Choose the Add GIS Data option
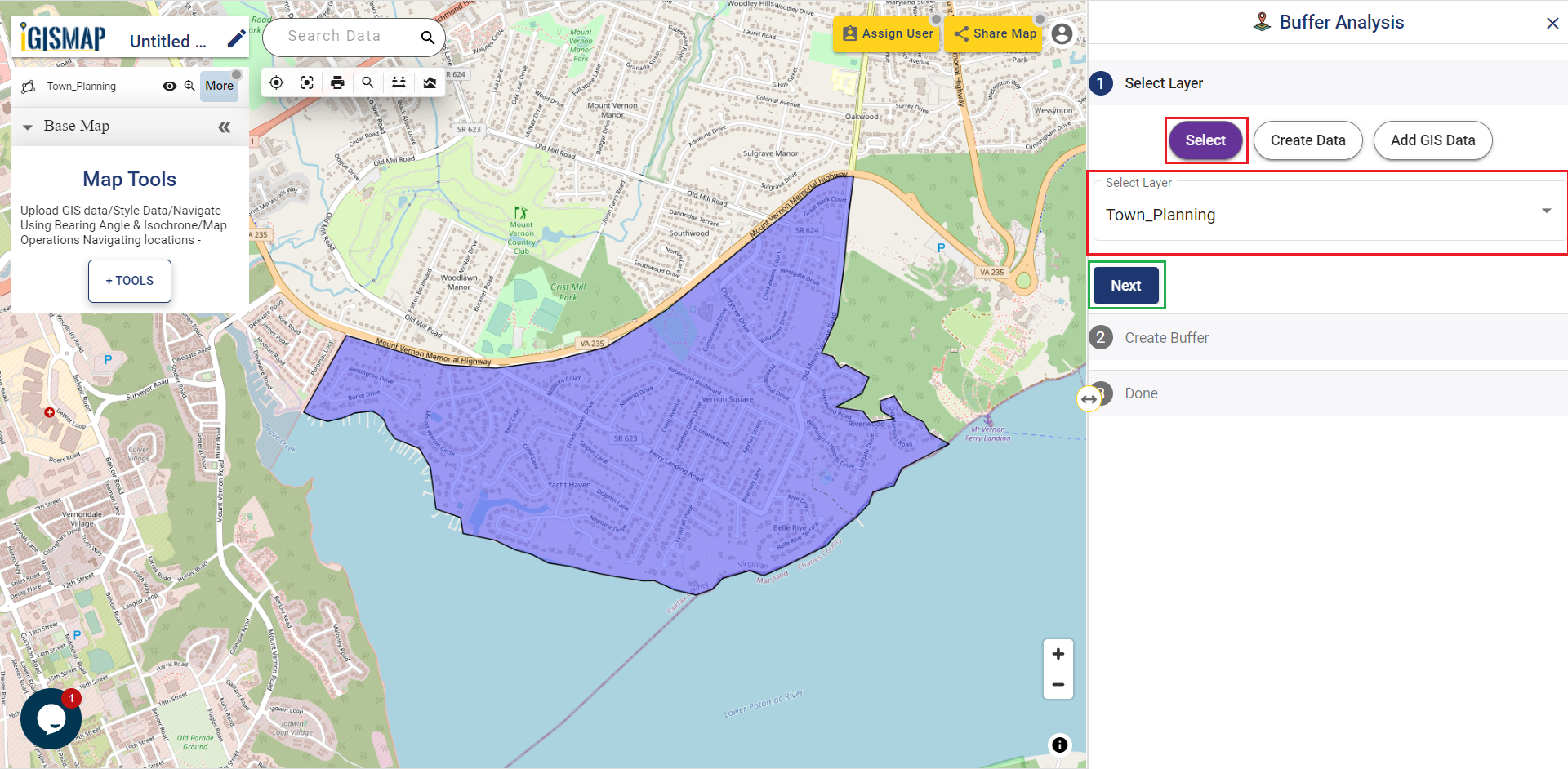This screenshot has width=1568, height=769. 1432,140
